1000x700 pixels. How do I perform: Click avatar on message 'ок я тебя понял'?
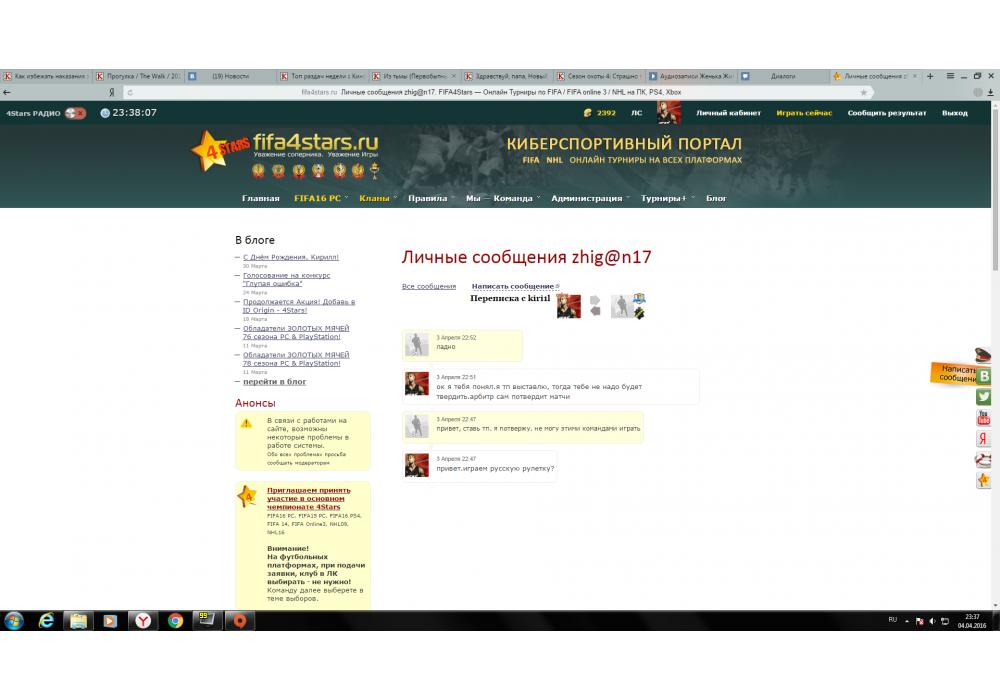pos(416,384)
